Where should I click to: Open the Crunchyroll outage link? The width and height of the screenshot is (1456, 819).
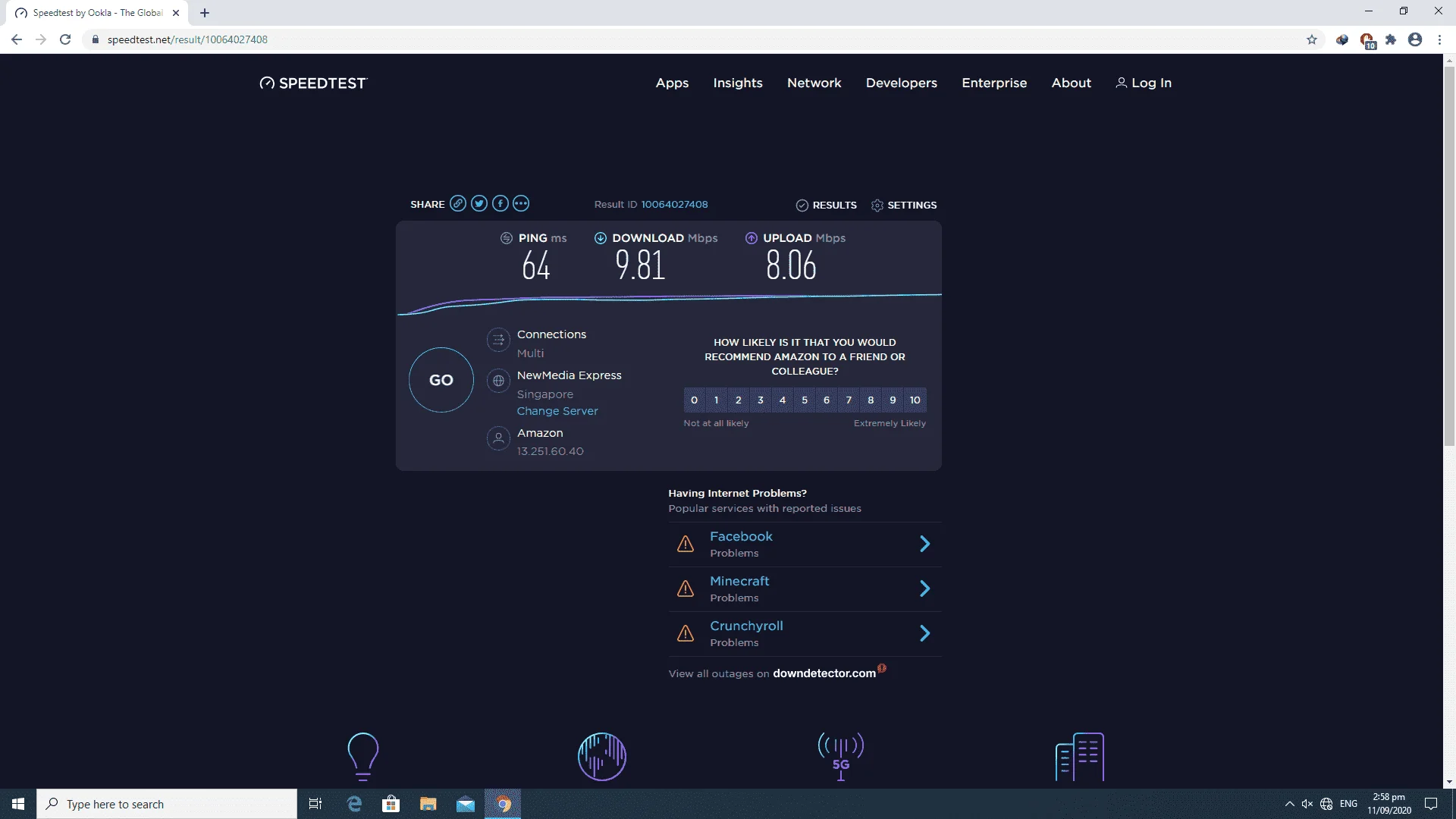click(x=746, y=626)
